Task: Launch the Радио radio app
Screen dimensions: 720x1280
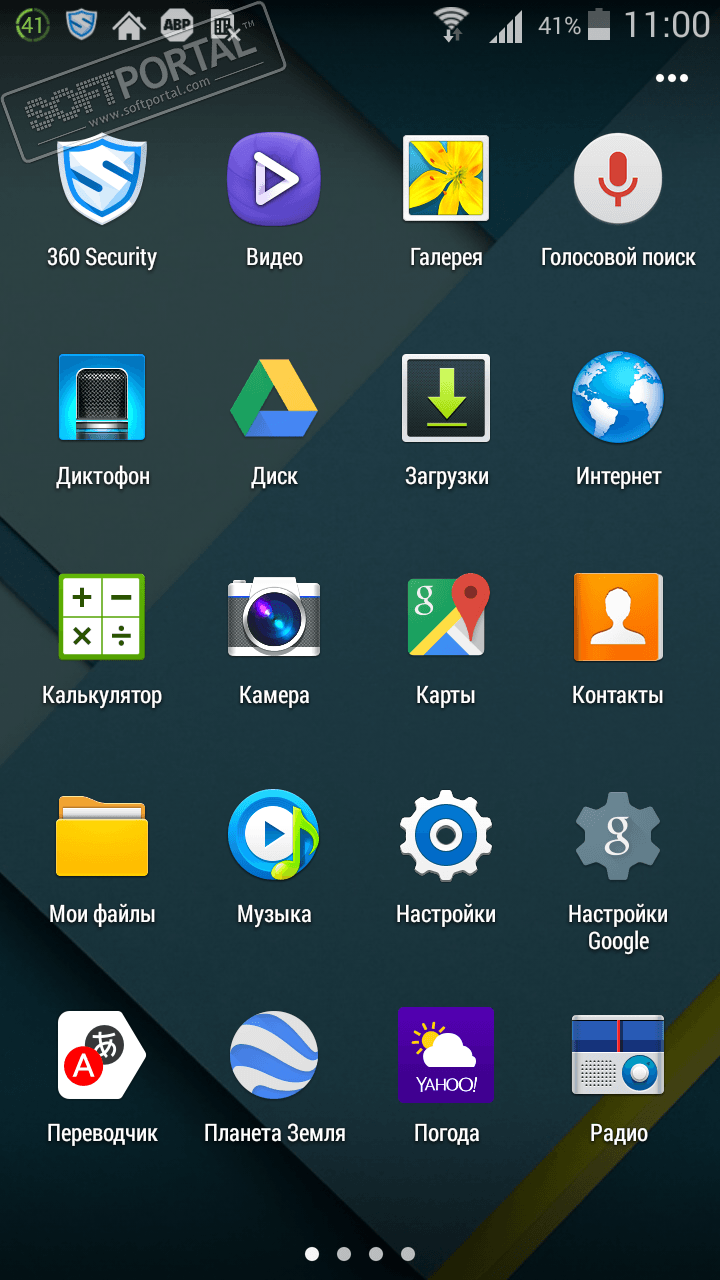Action: point(618,1055)
